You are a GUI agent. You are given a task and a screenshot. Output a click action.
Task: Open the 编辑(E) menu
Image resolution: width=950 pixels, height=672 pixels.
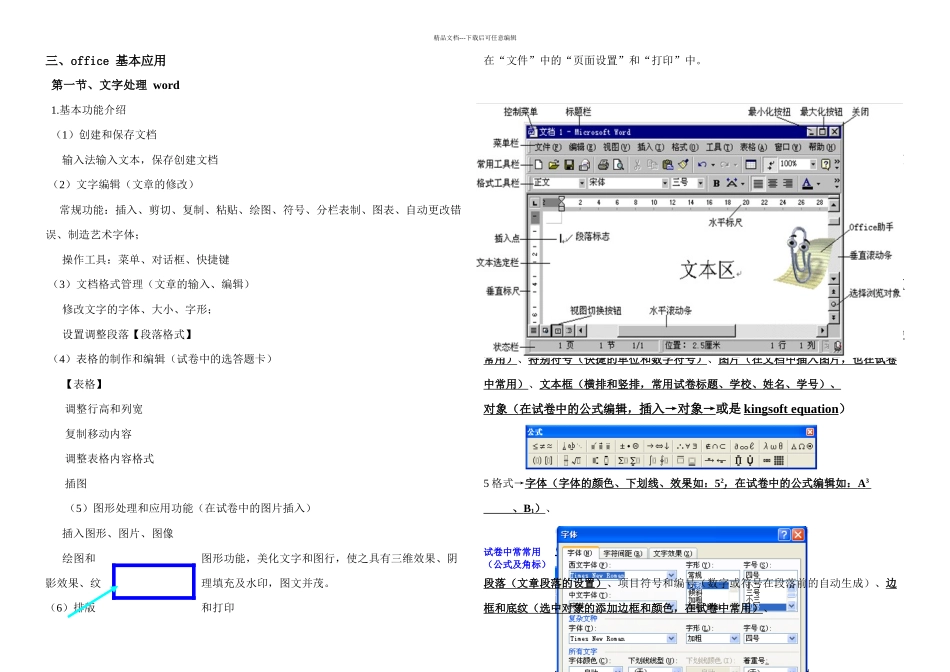tap(582, 147)
